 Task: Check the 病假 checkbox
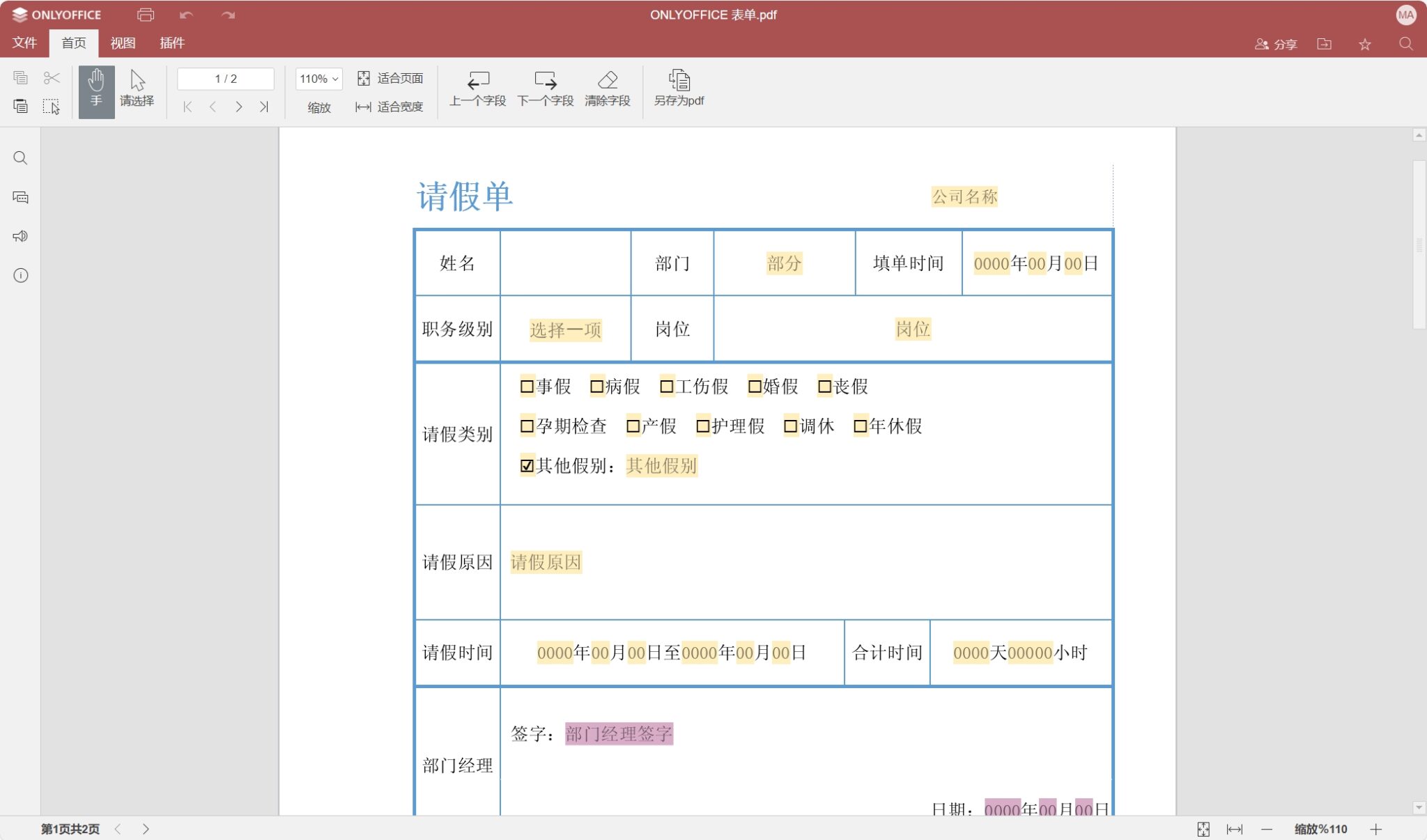596,386
